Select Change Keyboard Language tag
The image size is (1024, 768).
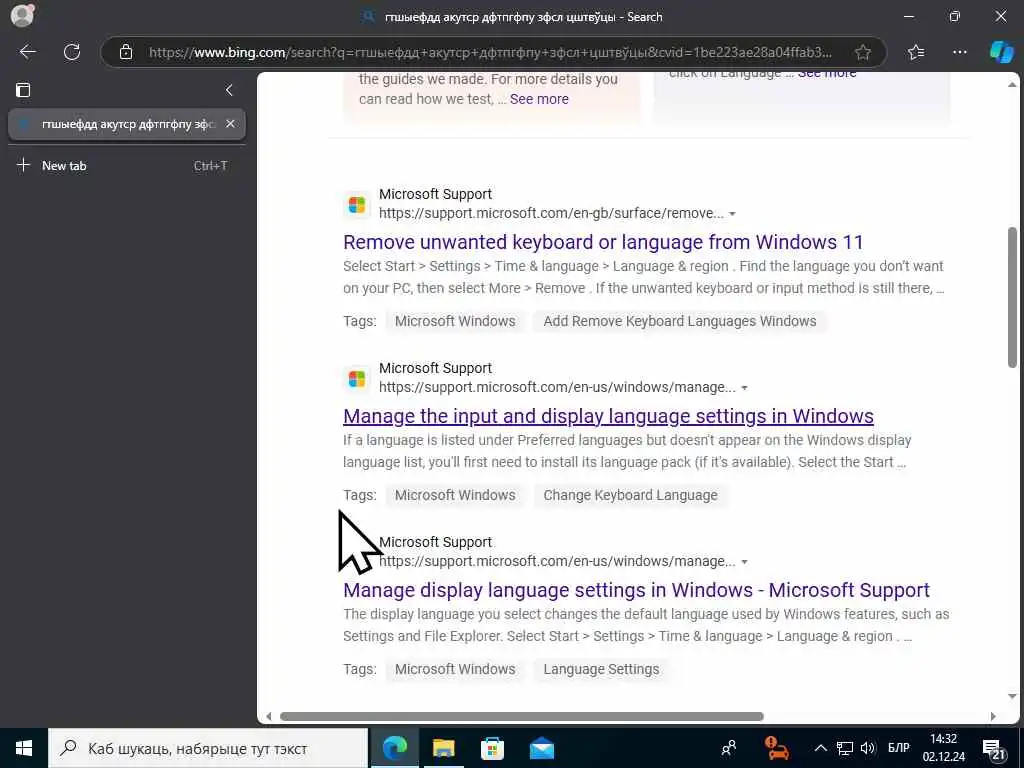(630, 495)
